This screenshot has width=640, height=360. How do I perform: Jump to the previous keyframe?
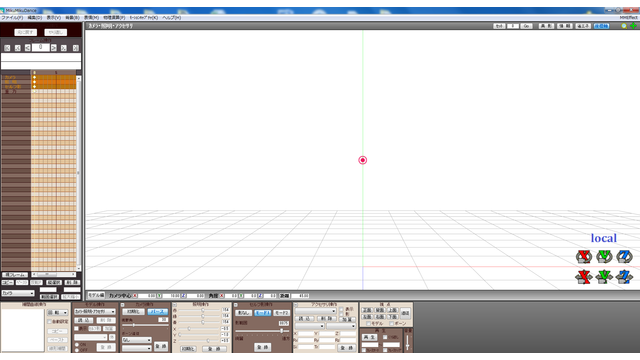(18, 48)
